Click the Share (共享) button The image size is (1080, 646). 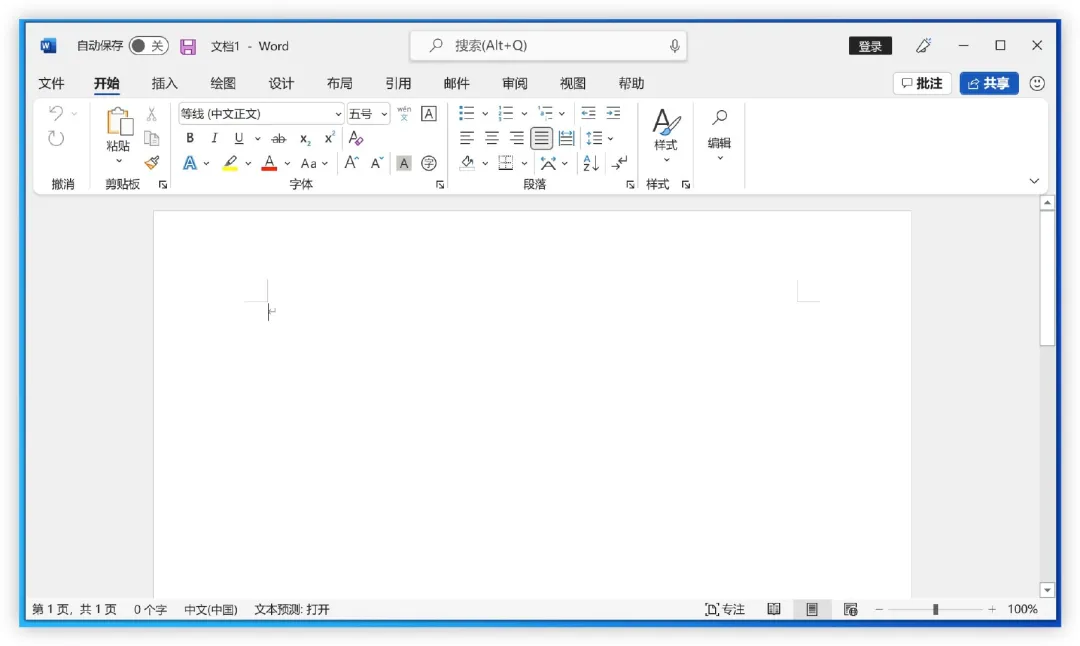pos(989,83)
